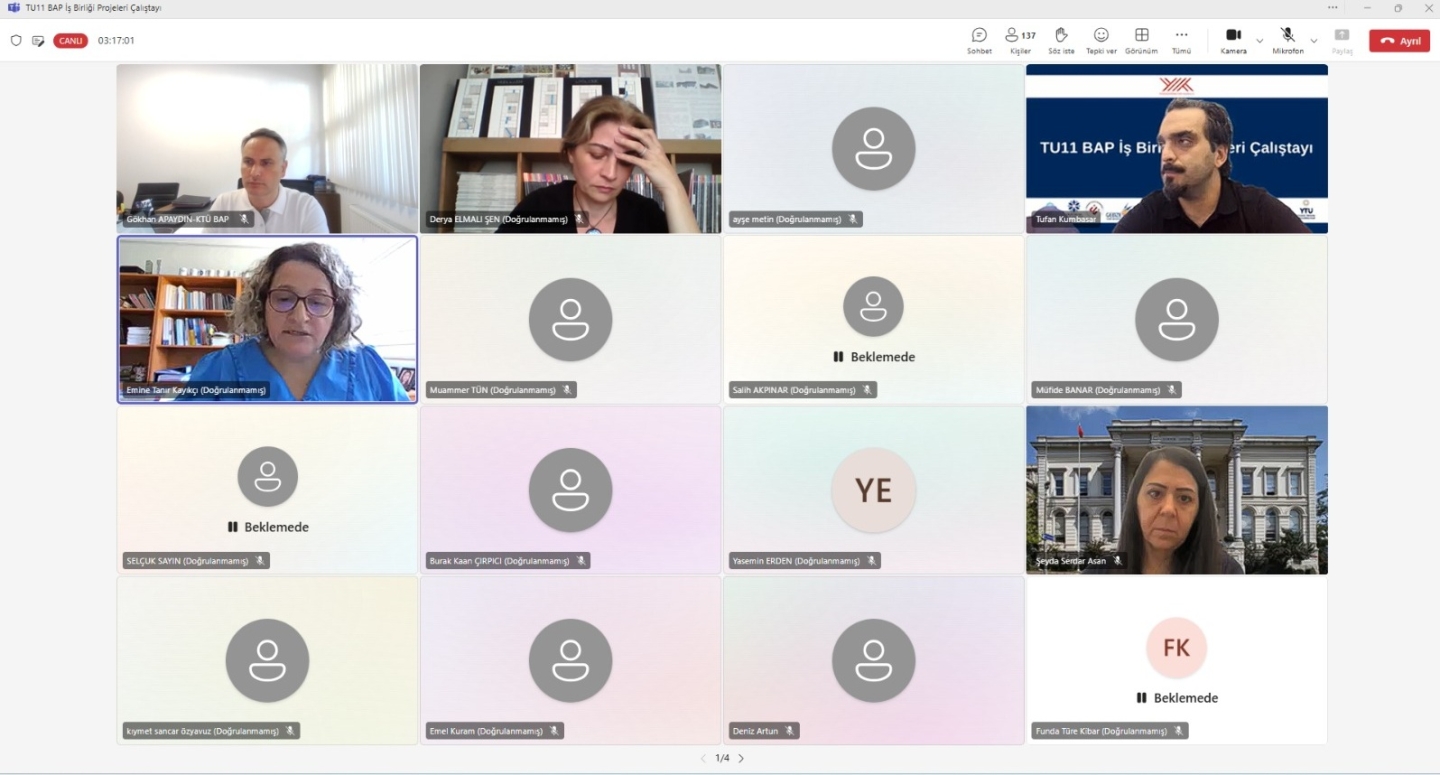
Task: Open the Tümü more options menu
Action: [x=1181, y=40]
